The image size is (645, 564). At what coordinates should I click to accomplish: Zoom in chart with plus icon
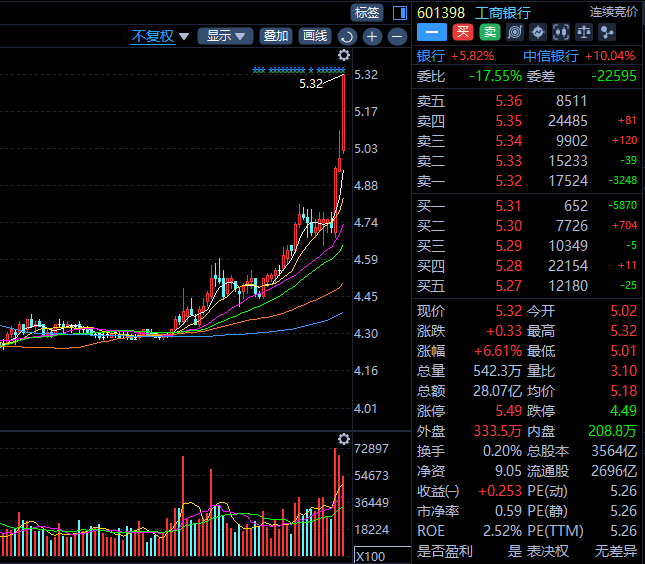click(x=372, y=37)
